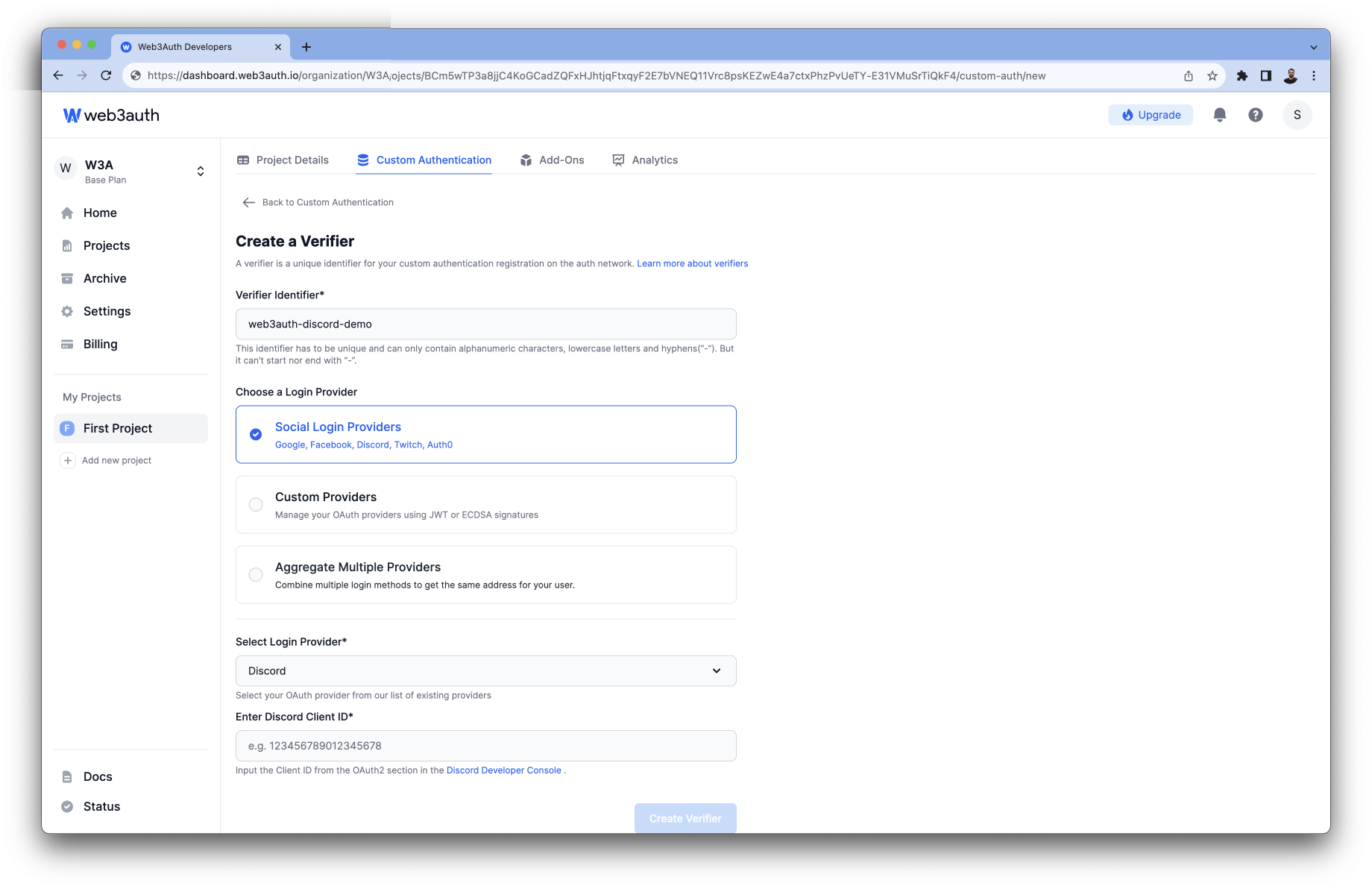Open Archive in sidebar
This screenshot has height=889, width=1372.
pos(104,278)
